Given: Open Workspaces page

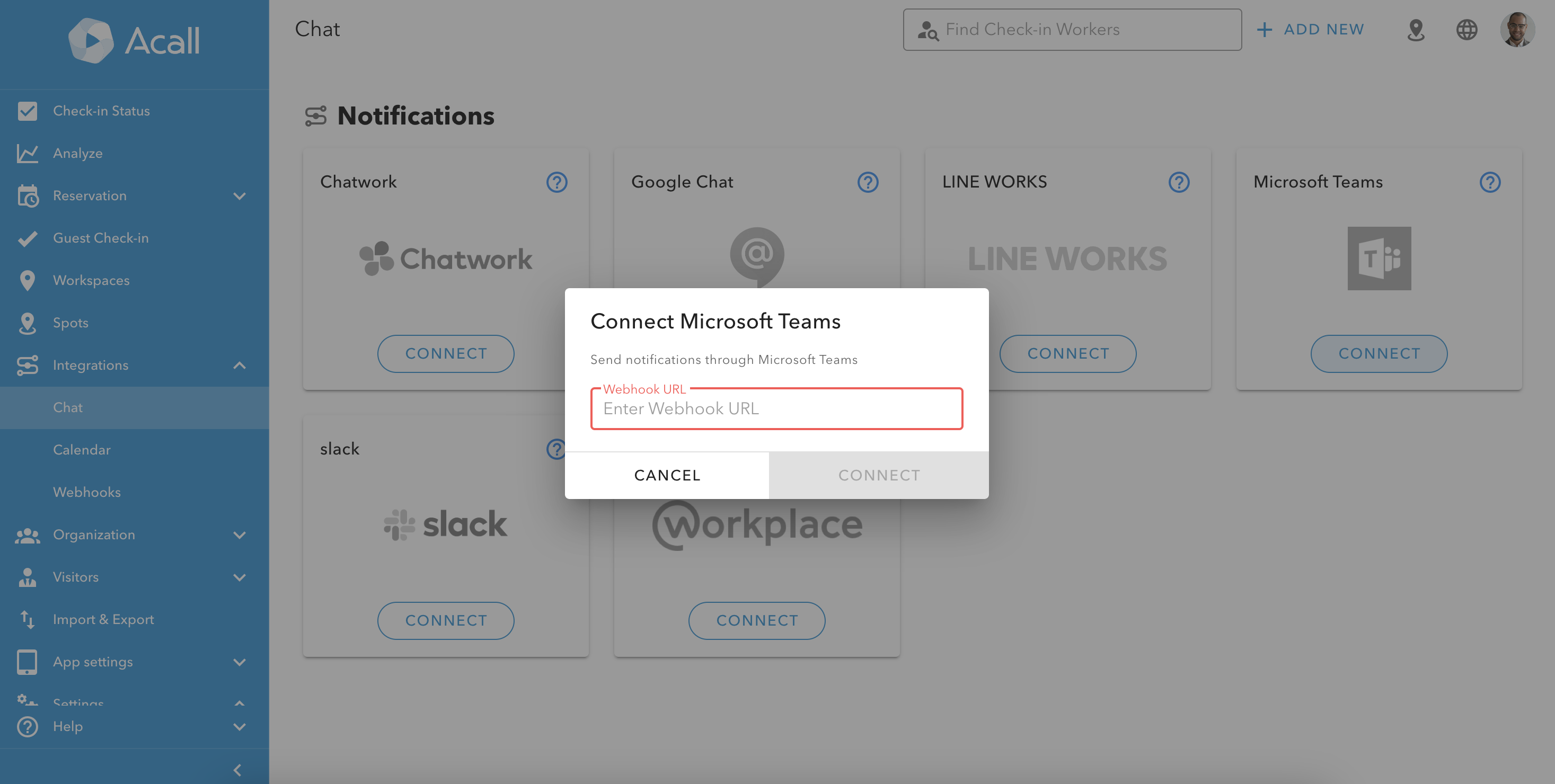Looking at the screenshot, I should point(135,281).
